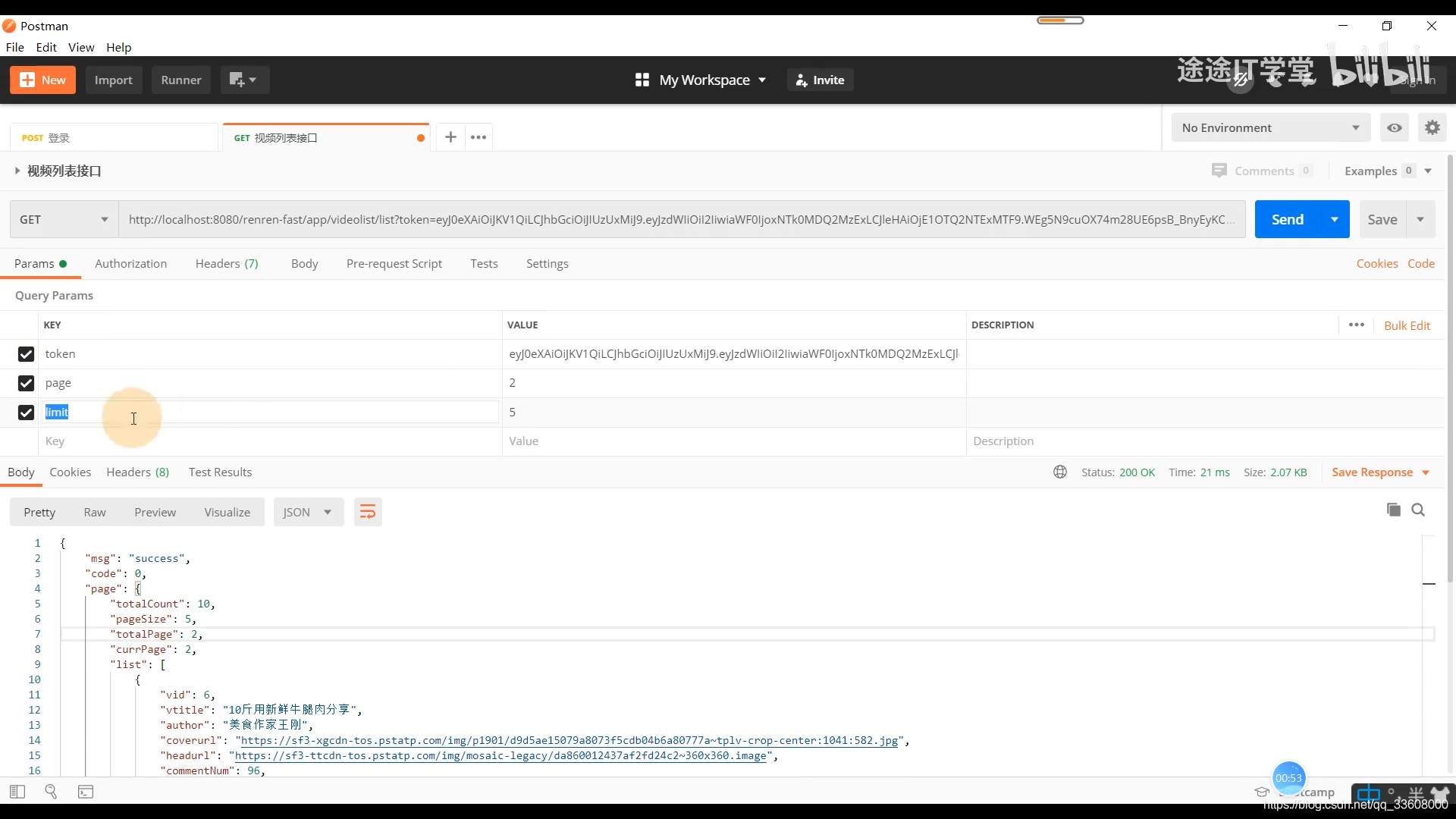Open the Send button dropdown arrow

tap(1335, 219)
